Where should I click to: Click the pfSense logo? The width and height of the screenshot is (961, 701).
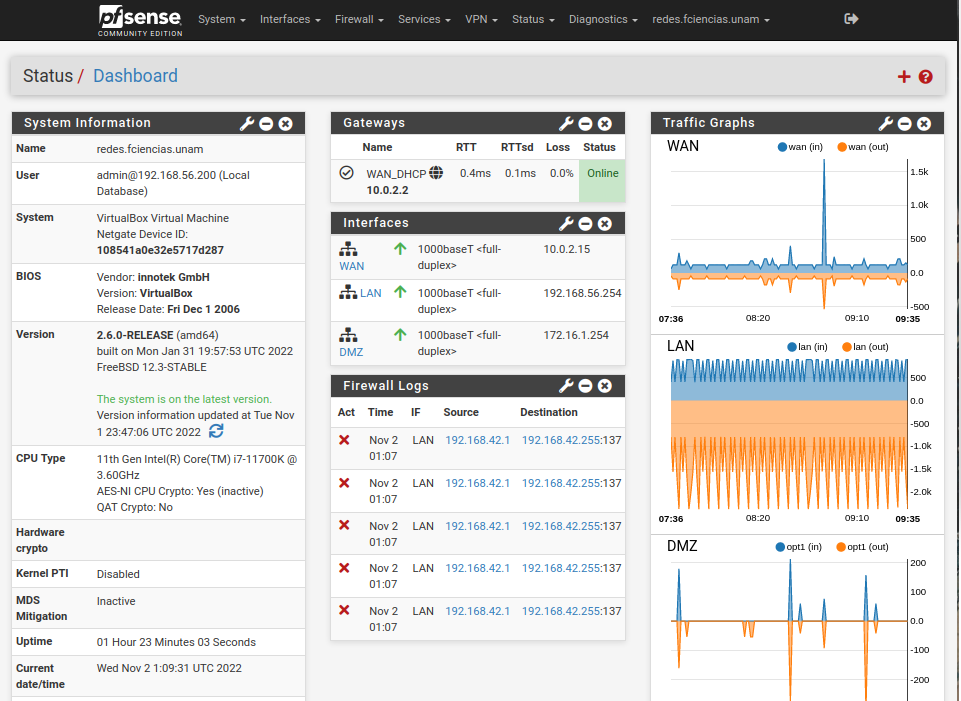pyautogui.click(x=140, y=19)
